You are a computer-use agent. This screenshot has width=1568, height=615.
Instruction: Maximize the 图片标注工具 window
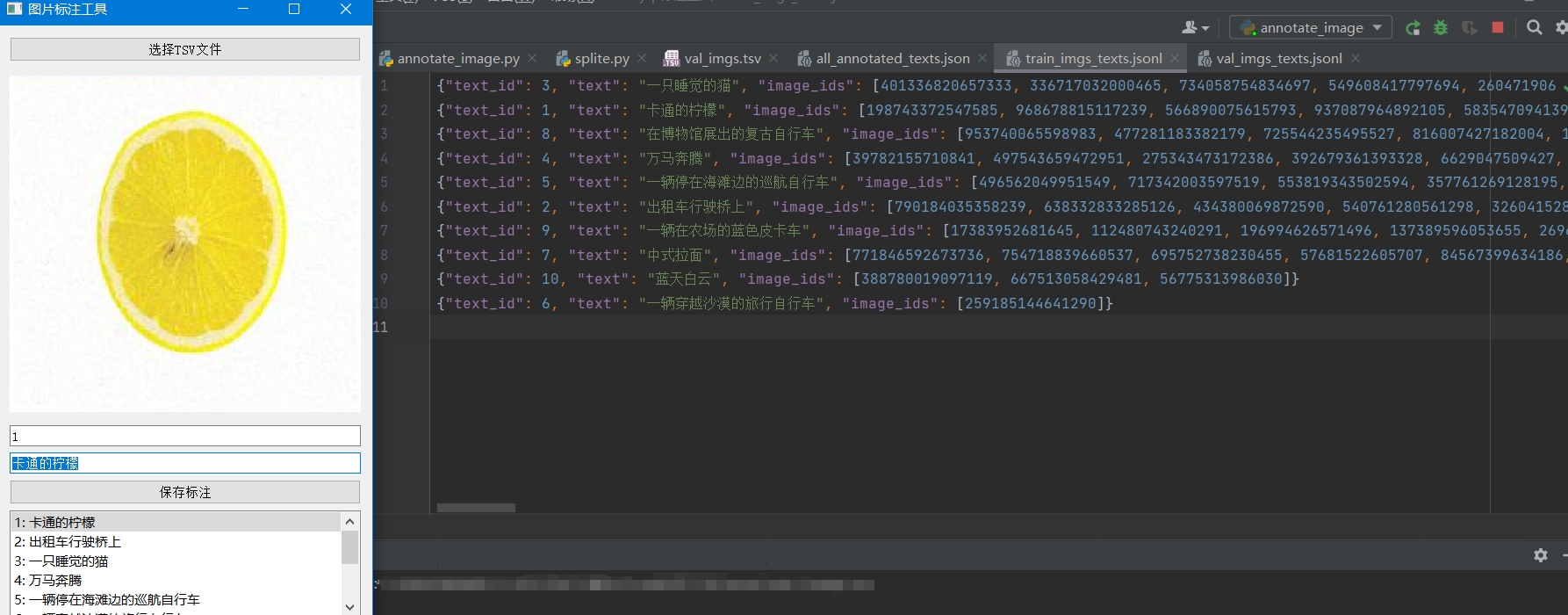[x=294, y=9]
